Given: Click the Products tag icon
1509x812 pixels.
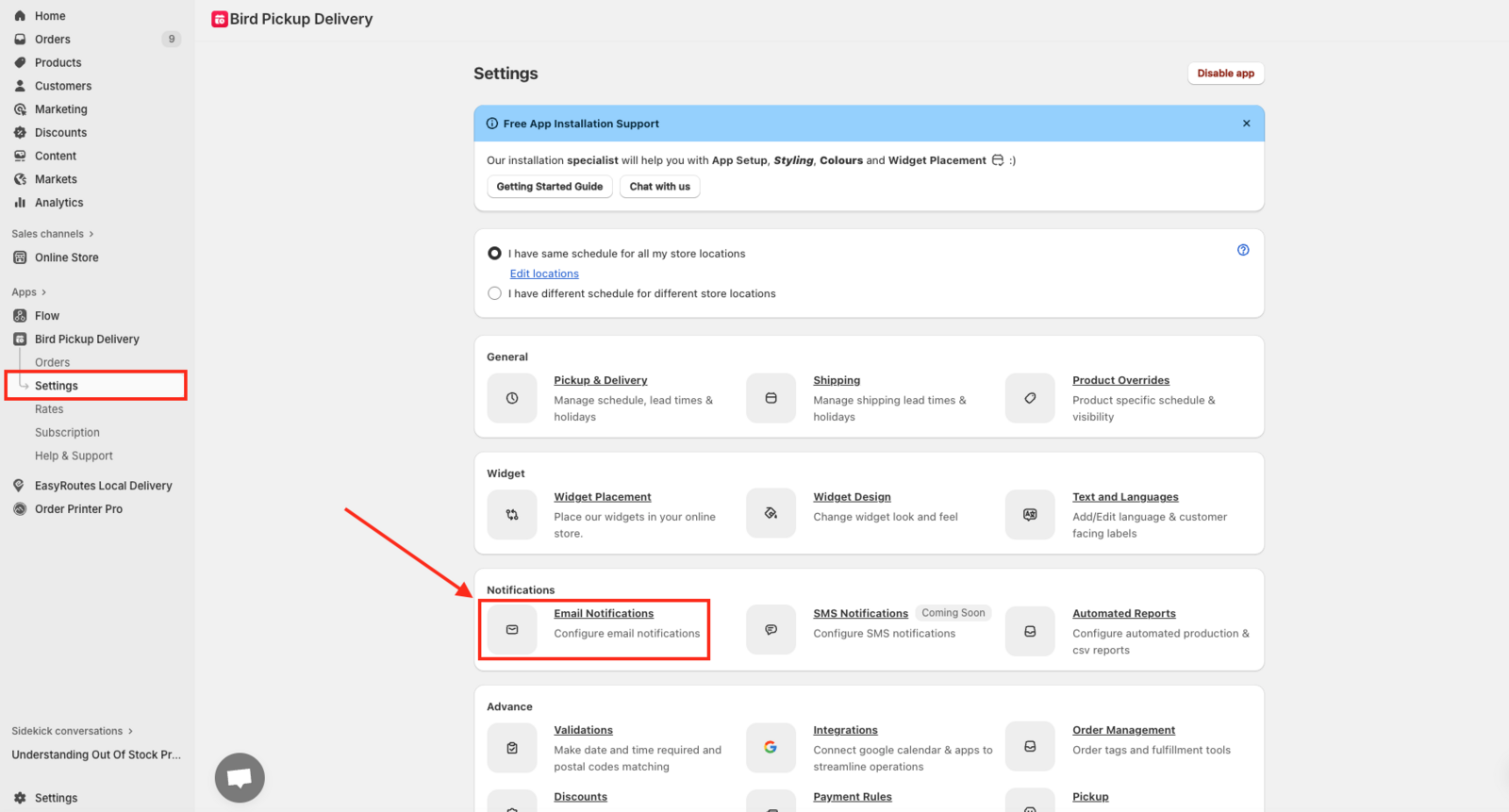Looking at the screenshot, I should [20, 62].
